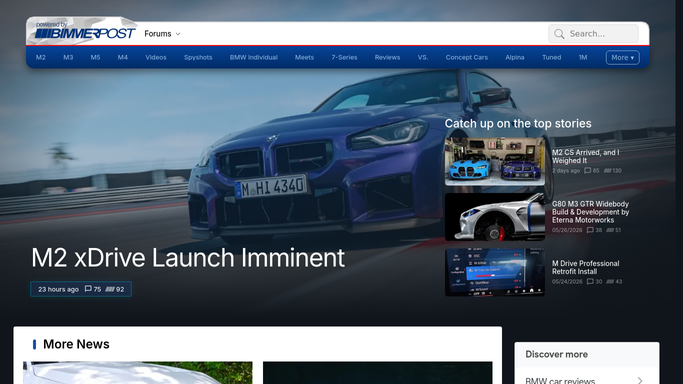
Task: Expand the More menu in navigation bar
Action: [622, 57]
